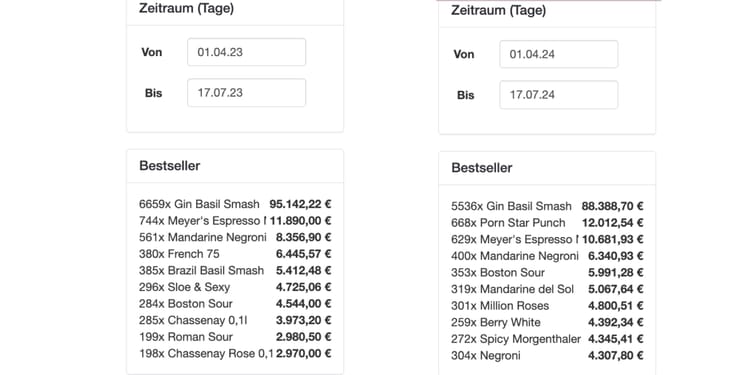Click the 272x Spicy Morgenthaler row

[x=547, y=339]
